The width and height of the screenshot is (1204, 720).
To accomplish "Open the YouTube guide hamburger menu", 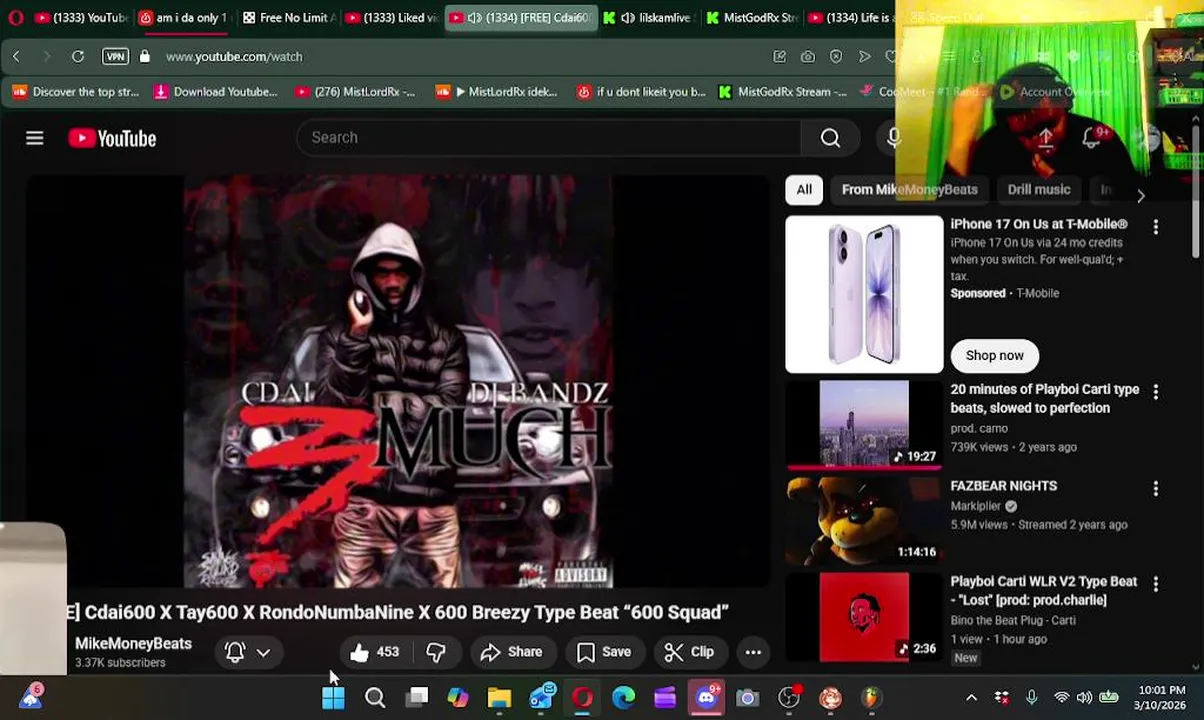I will click(x=35, y=138).
